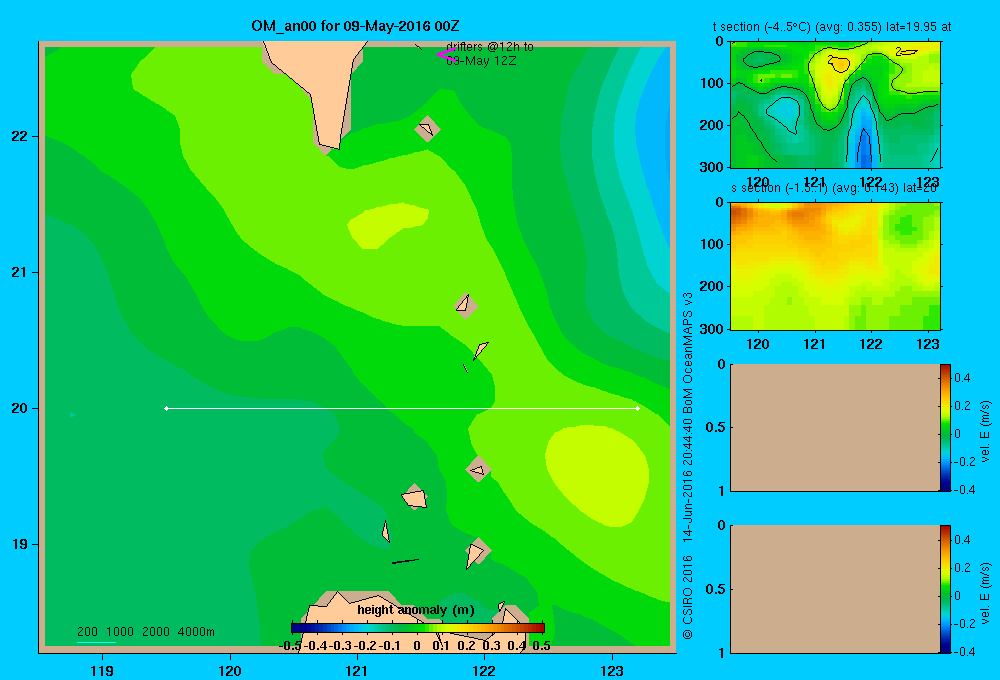Click the 0.4 tick on upper vel. E colorbar

pyautogui.click(x=962, y=378)
